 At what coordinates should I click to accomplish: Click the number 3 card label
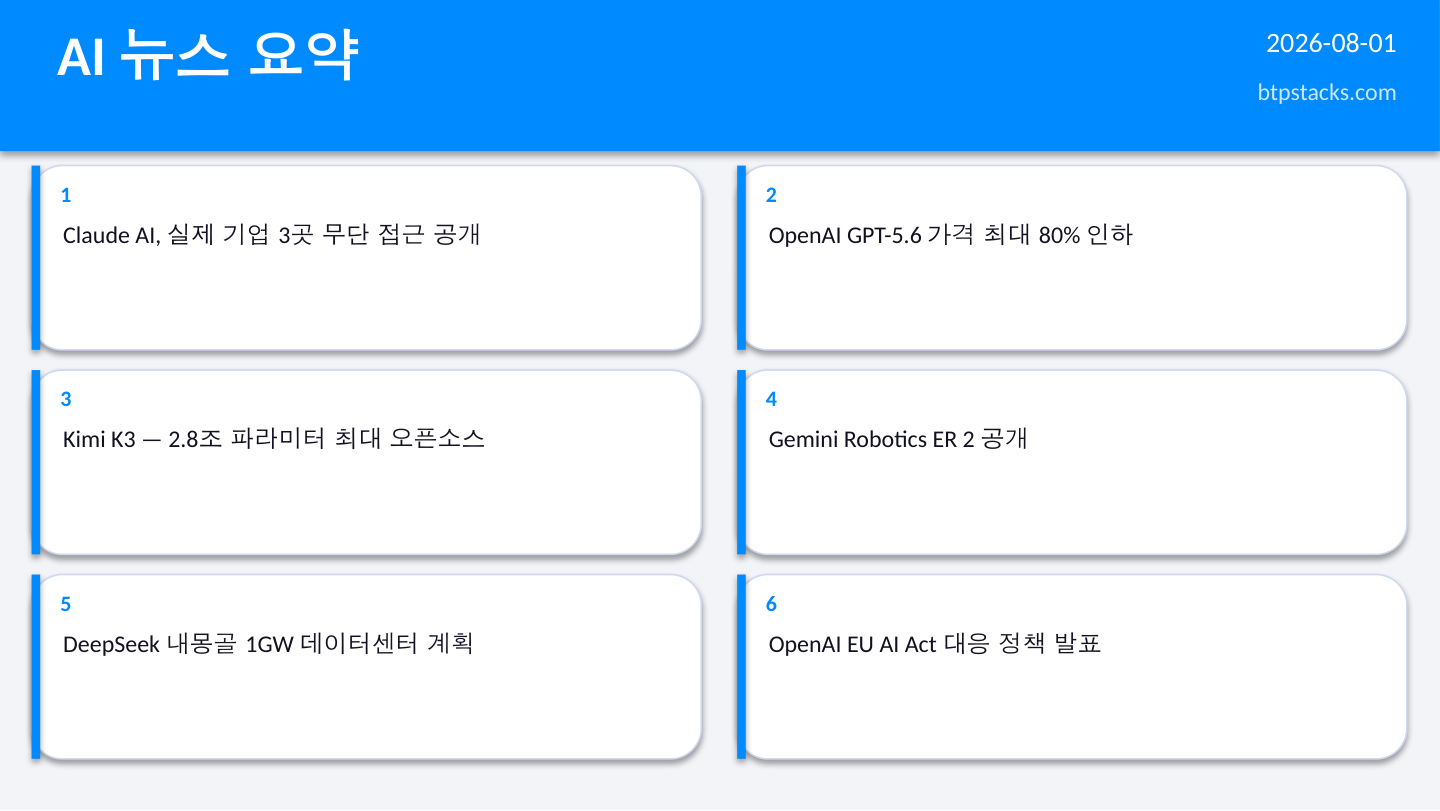(x=66, y=399)
